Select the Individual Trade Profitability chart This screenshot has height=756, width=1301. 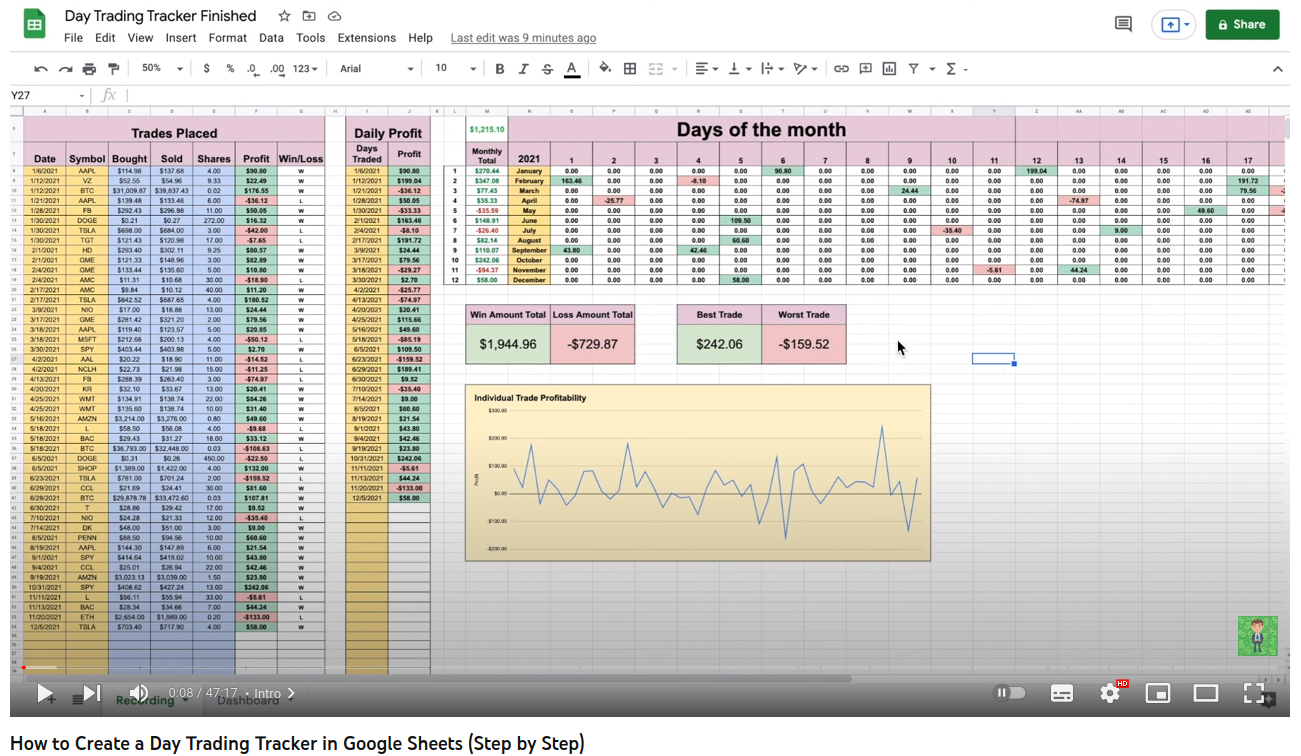pos(698,473)
